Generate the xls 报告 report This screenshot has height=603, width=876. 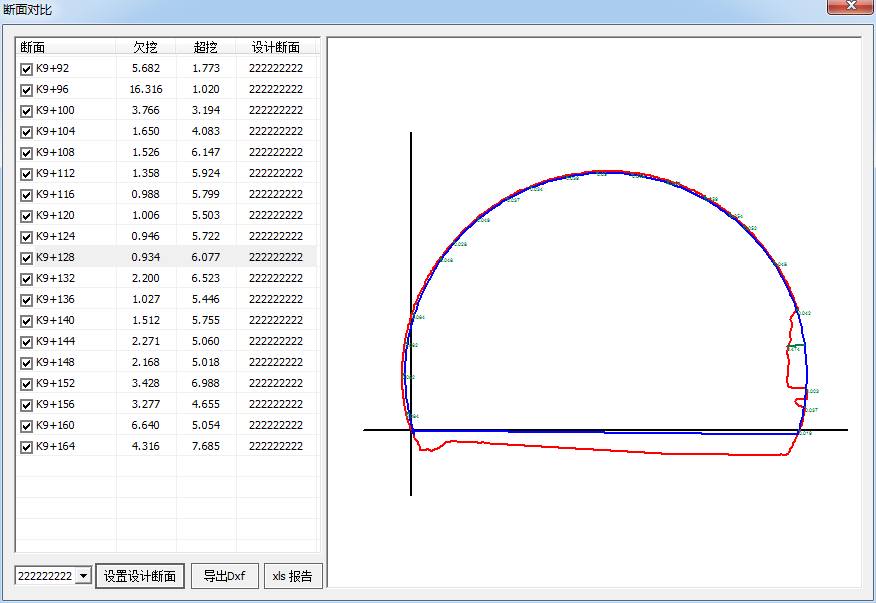click(293, 576)
